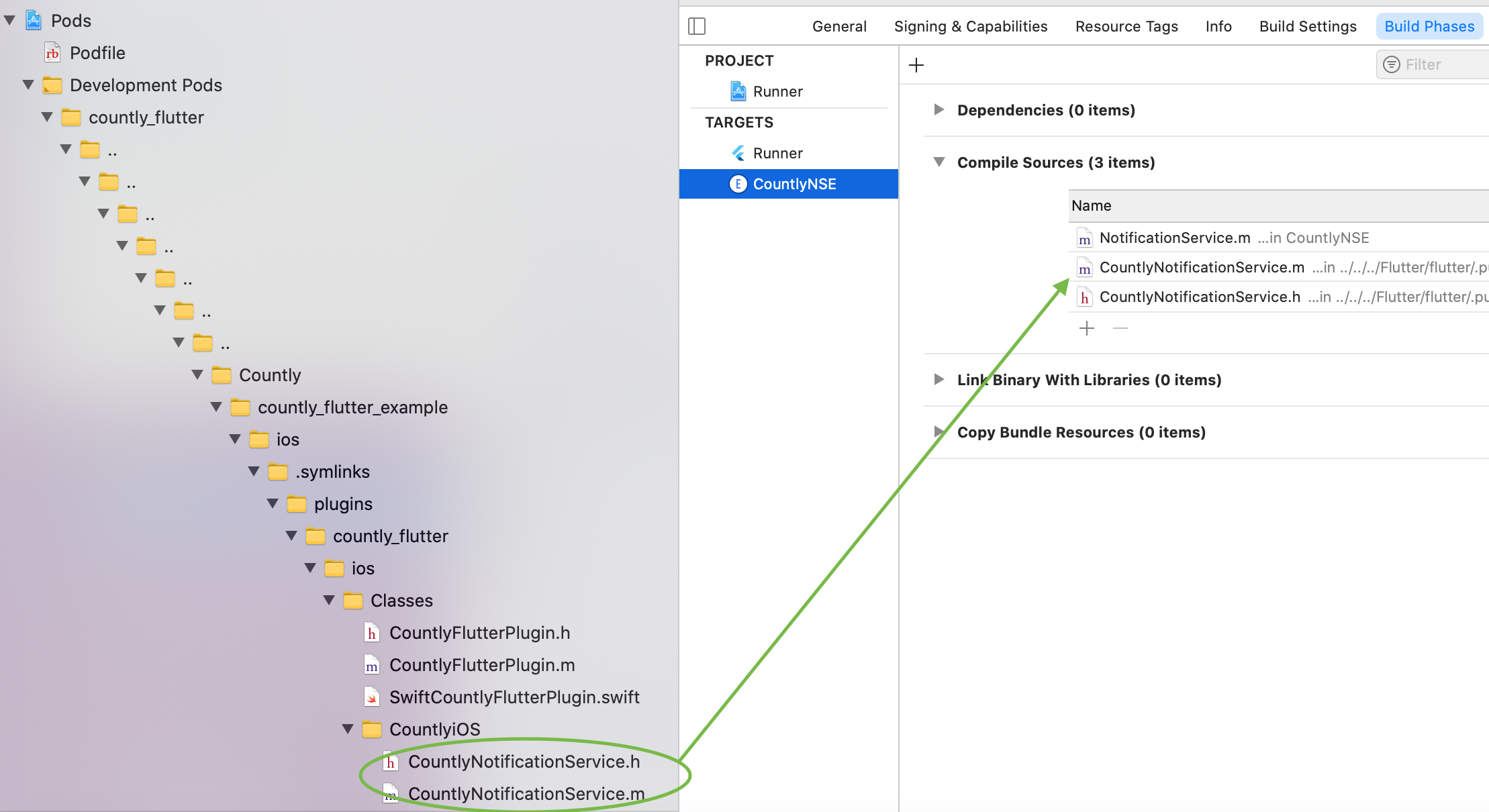Image resolution: width=1489 pixels, height=812 pixels.
Task: Select CountlyNotificationService.m in the navigator
Action: (526, 794)
